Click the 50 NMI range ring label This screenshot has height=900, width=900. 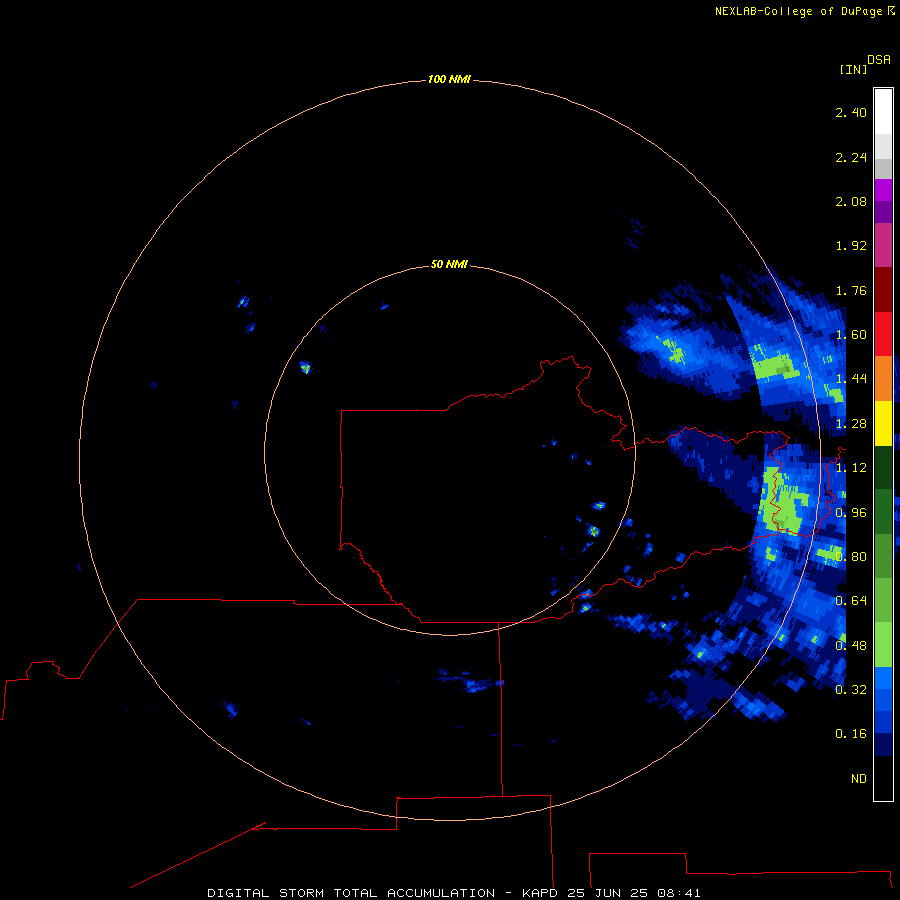(x=449, y=264)
